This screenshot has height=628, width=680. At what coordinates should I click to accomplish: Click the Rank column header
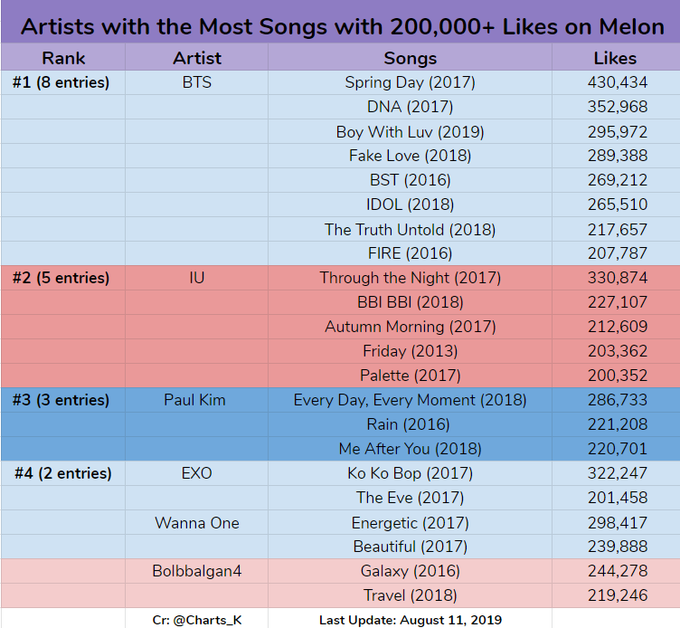[x=63, y=58]
